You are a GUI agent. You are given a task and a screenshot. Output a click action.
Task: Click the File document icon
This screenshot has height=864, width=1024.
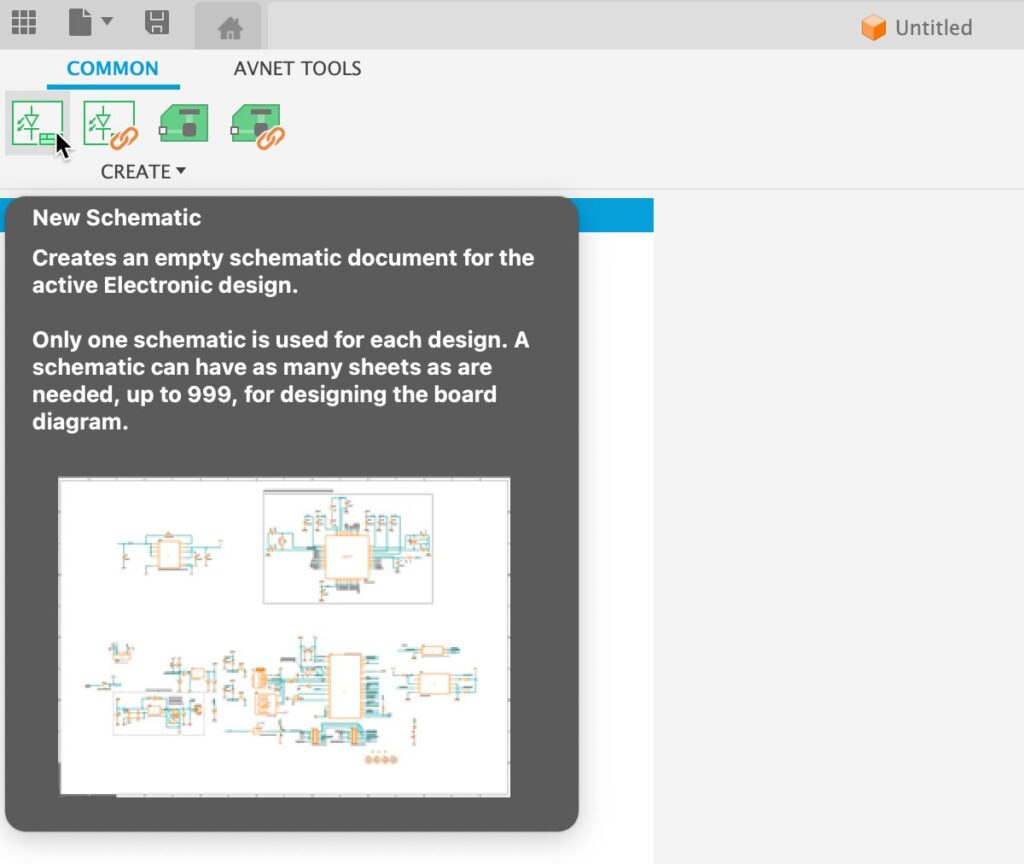click(80, 23)
